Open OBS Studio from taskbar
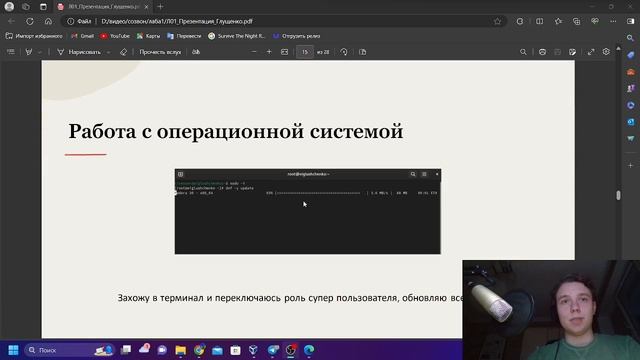This screenshot has height=360, width=640. click(291, 350)
